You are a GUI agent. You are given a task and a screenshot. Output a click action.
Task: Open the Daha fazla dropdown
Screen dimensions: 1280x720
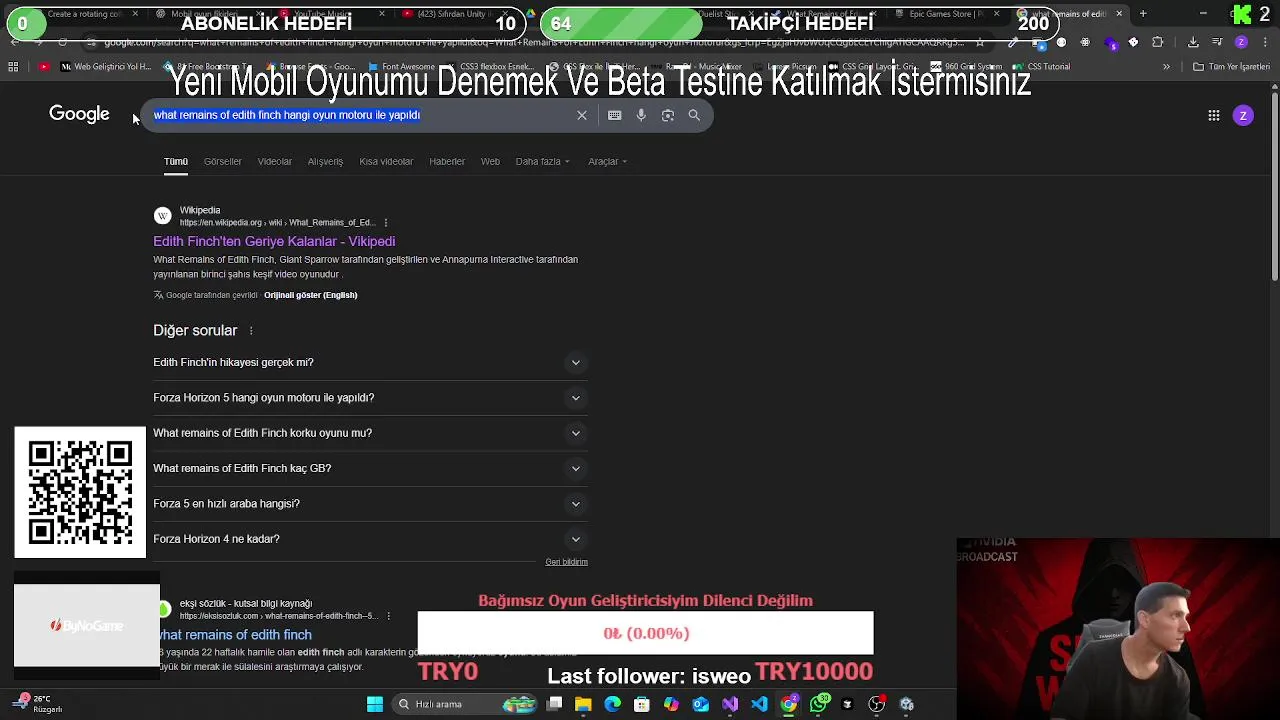pyautogui.click(x=542, y=161)
